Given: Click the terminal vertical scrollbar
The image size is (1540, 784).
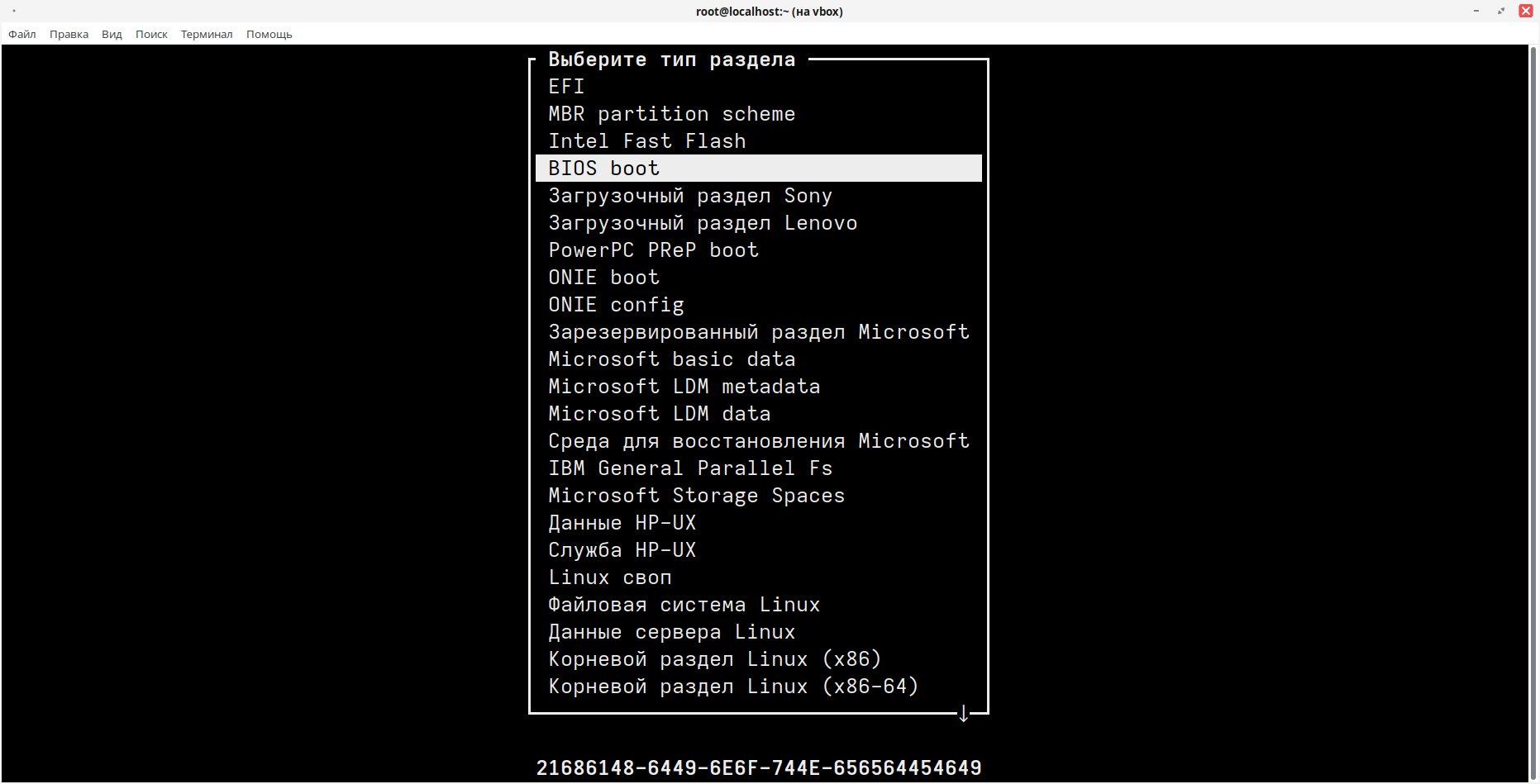Looking at the screenshot, I should click(1533, 413).
